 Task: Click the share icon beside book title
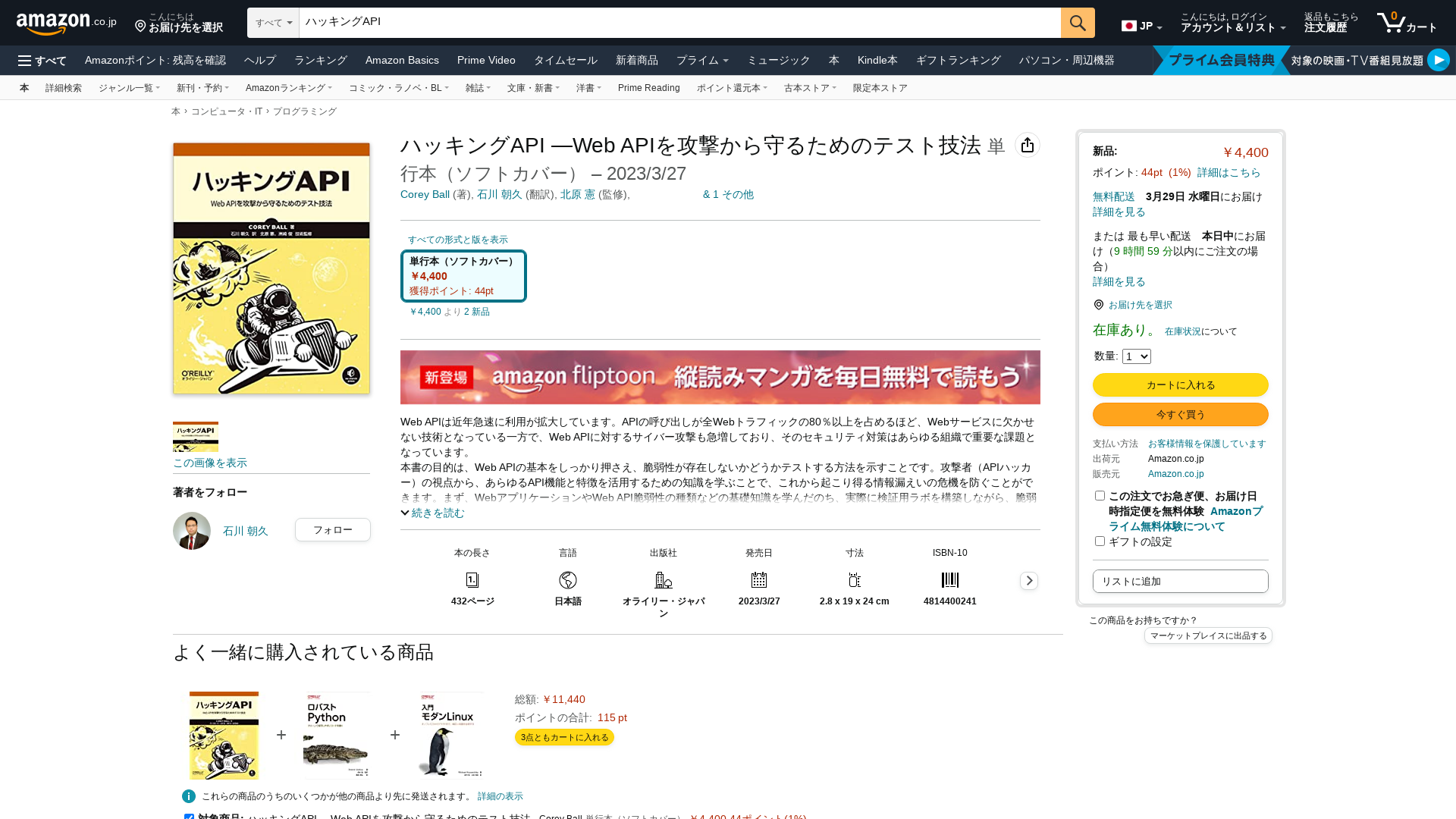point(1028,145)
